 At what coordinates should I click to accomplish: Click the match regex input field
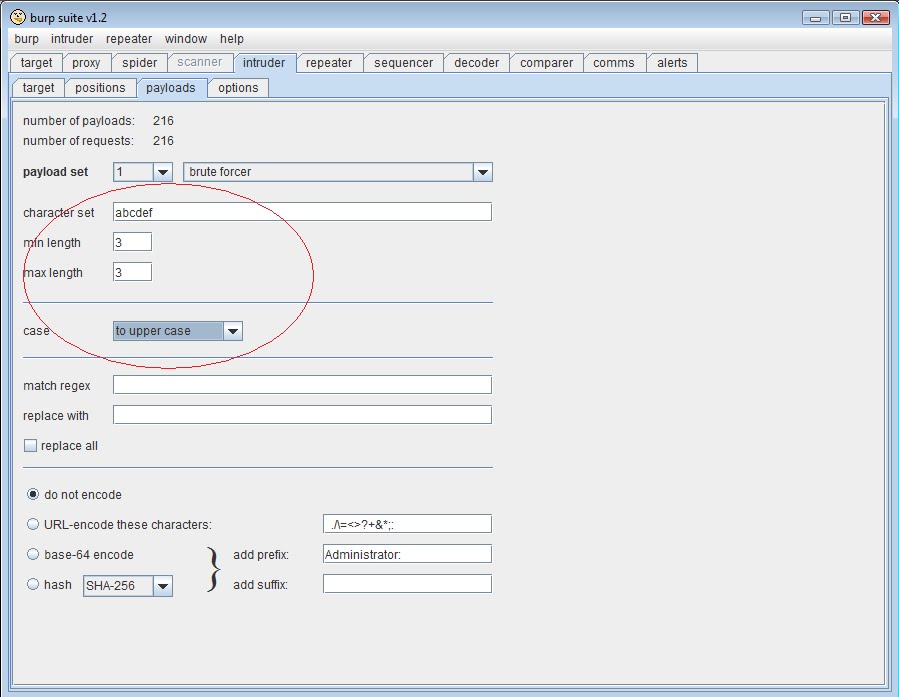[x=302, y=385]
